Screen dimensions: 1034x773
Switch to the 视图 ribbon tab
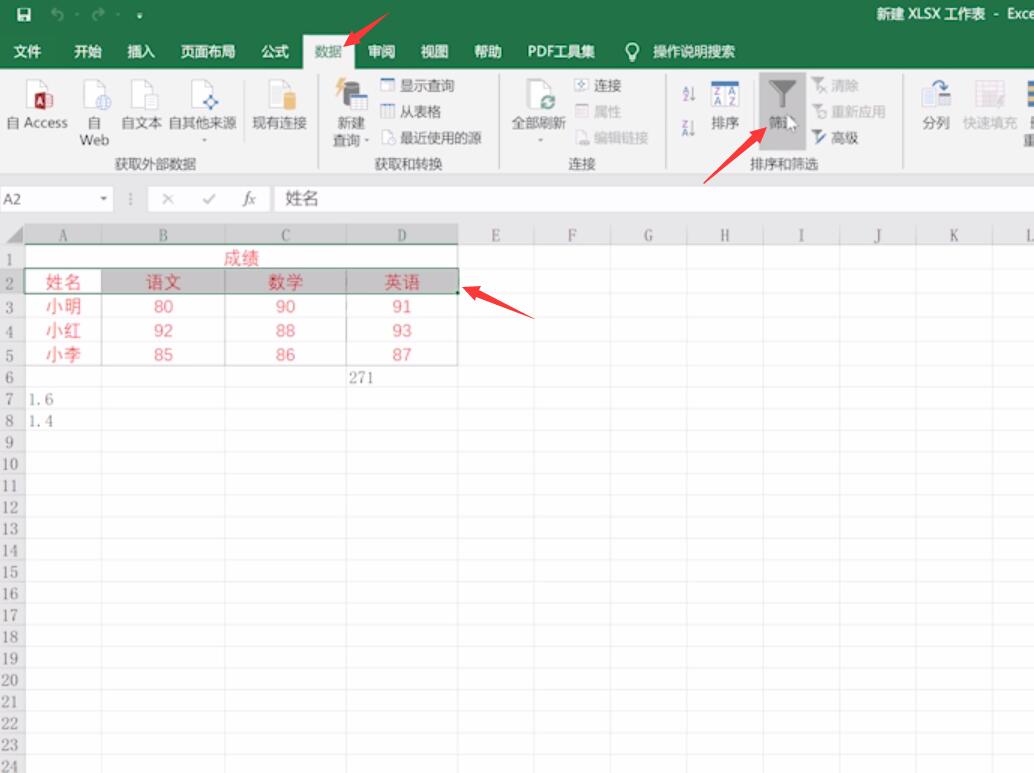pyautogui.click(x=434, y=51)
